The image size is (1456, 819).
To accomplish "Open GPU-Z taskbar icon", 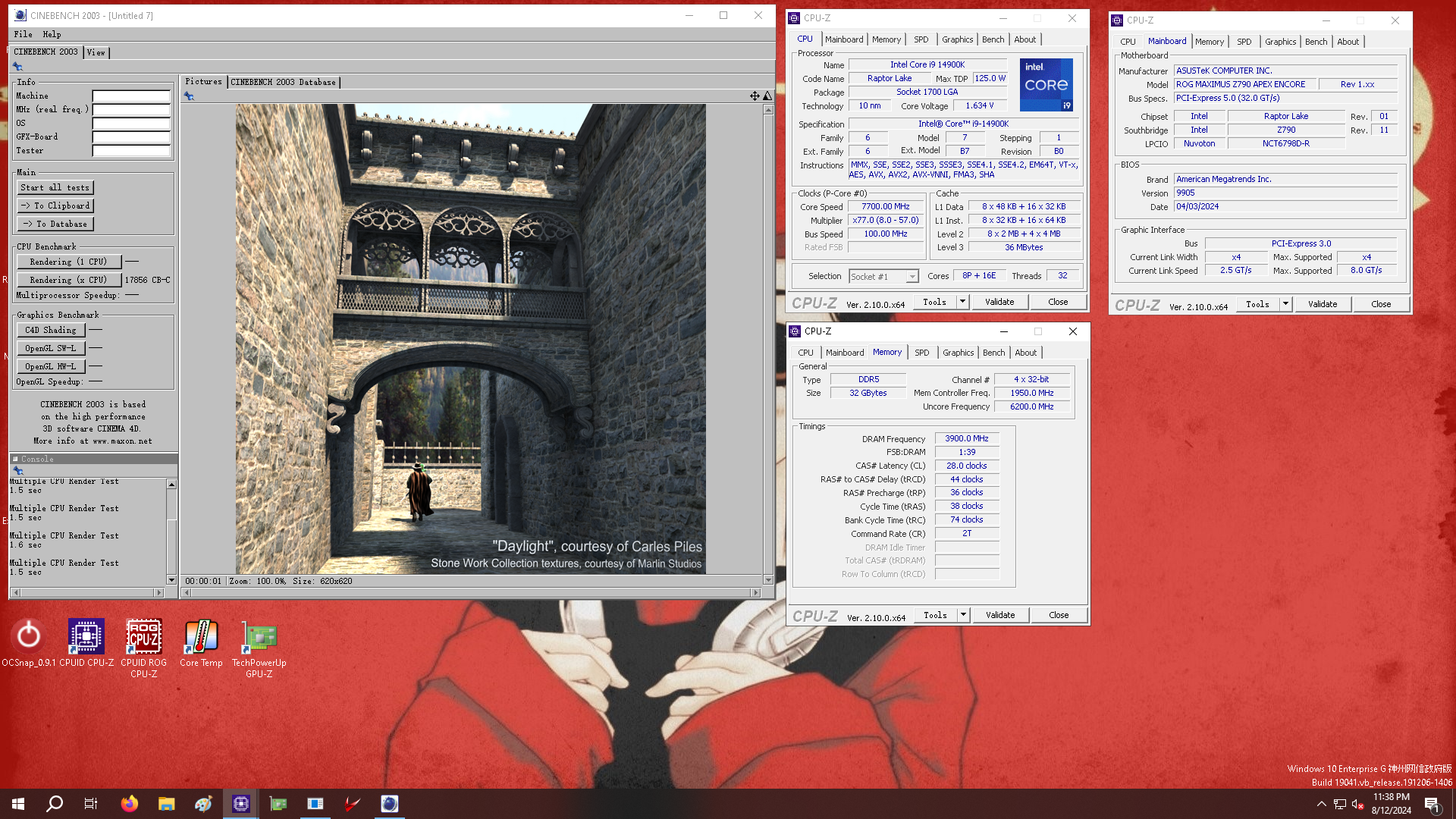I will pos(278,804).
